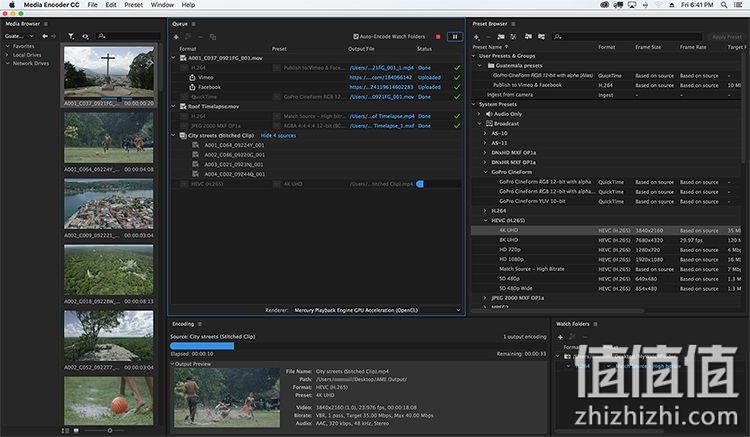
Task: Open Vimeo uploaded URL link
Action: point(381,77)
